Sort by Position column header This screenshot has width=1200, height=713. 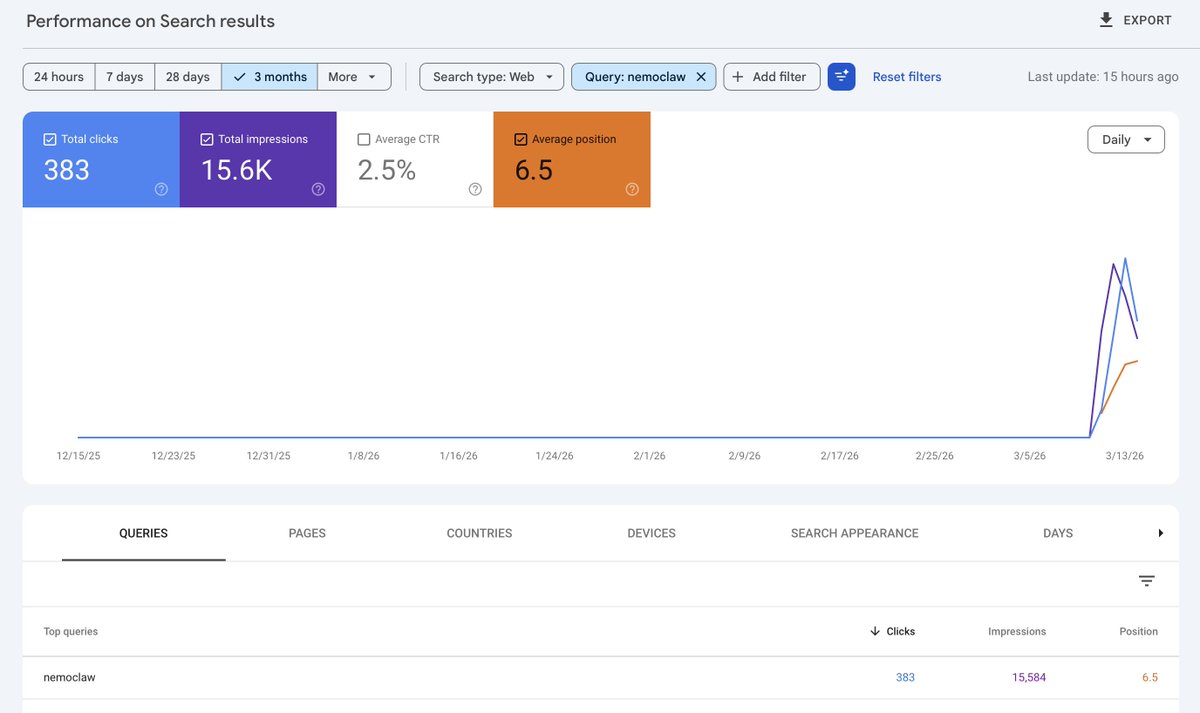[x=1138, y=632]
